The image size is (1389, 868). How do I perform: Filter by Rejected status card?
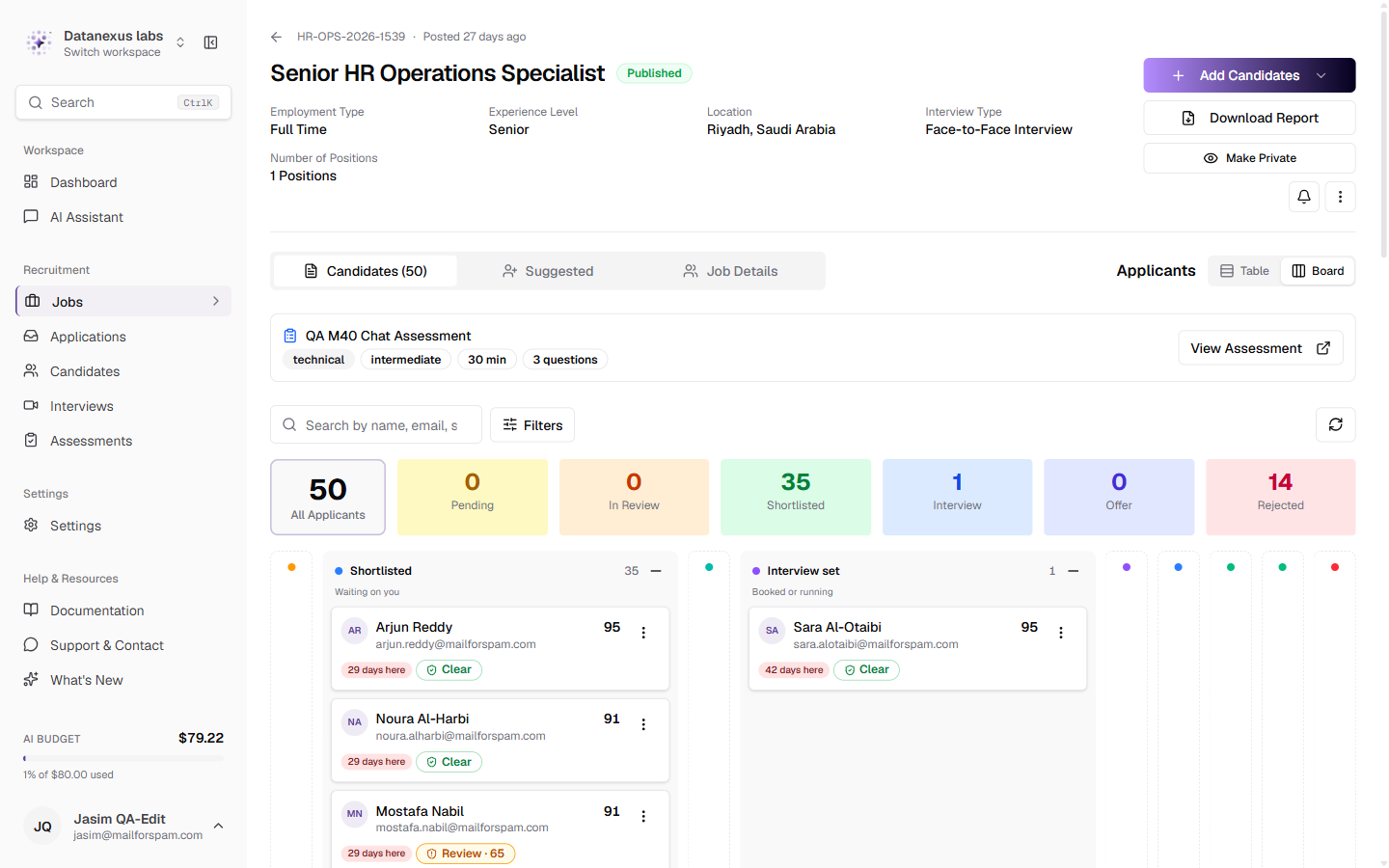[x=1280, y=497]
